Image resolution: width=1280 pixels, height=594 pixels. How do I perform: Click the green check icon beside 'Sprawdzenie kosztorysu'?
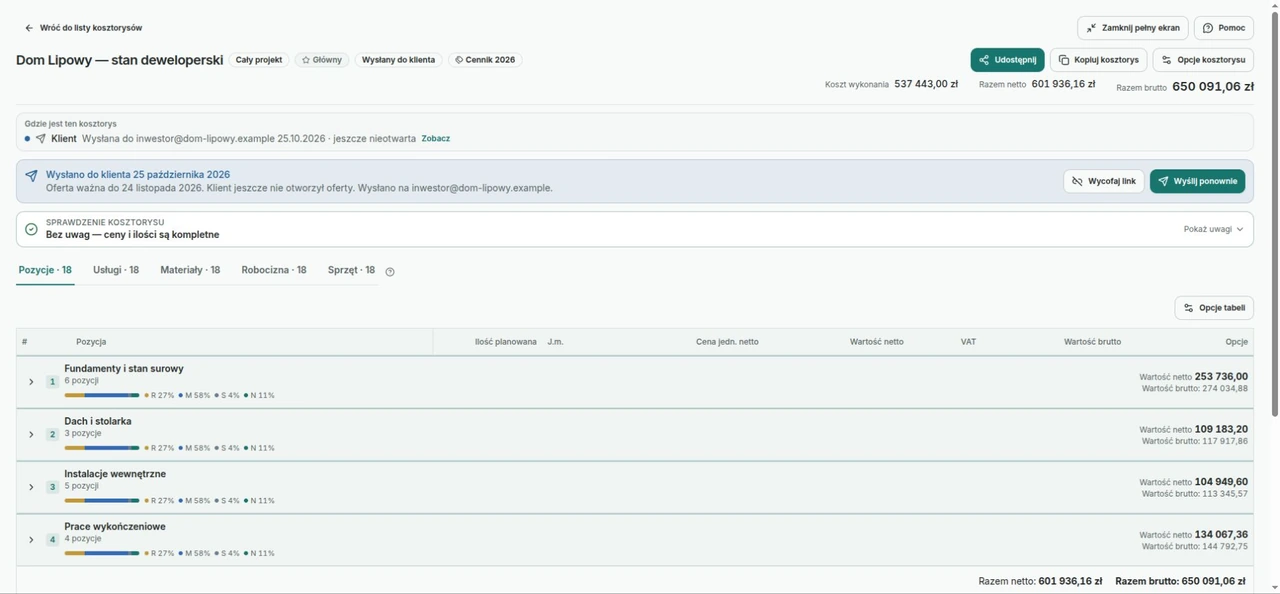31,229
